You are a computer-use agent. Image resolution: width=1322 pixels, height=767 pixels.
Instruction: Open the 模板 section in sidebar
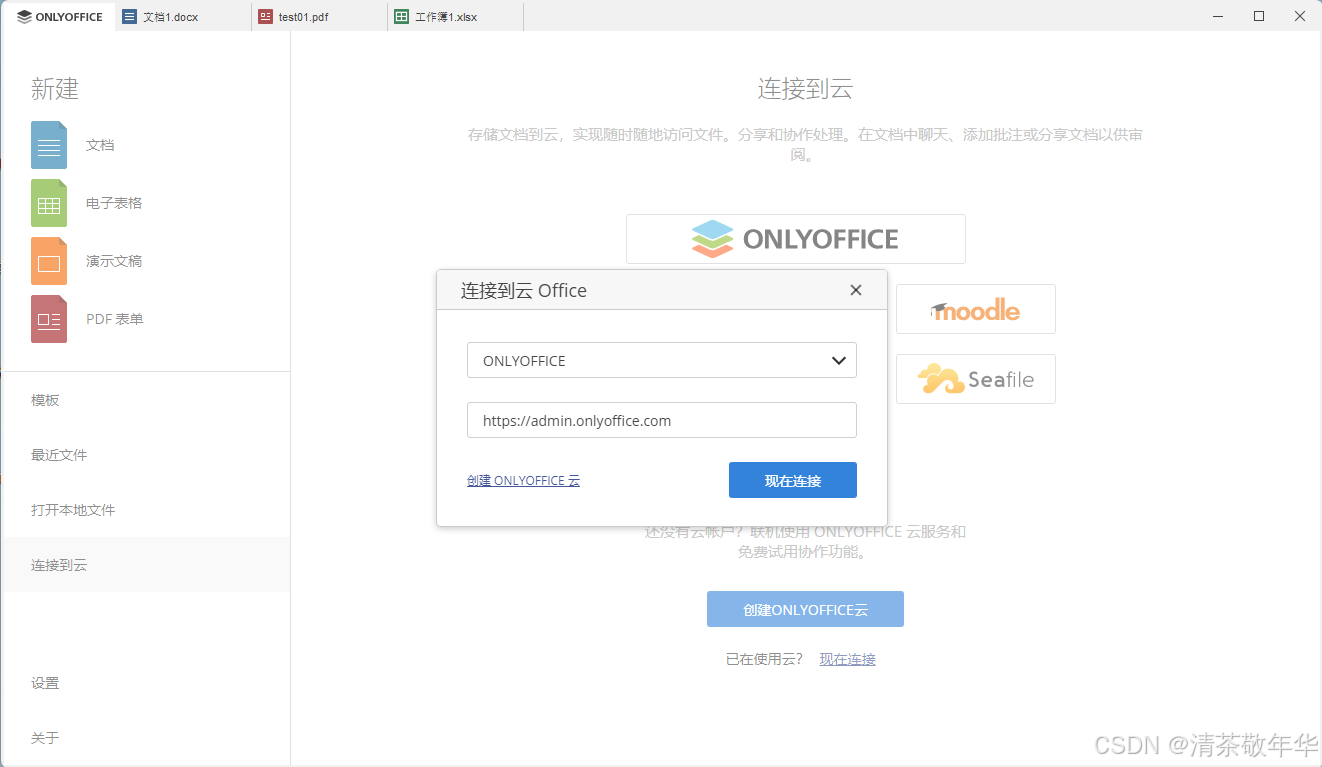coord(45,399)
